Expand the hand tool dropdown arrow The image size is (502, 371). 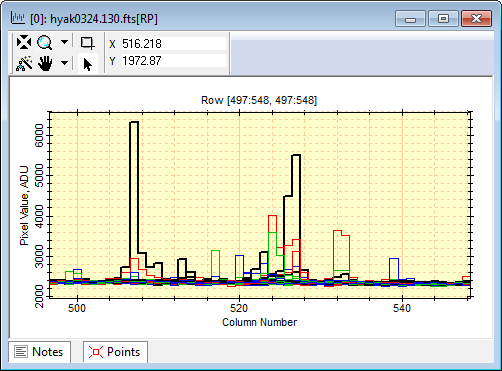pyautogui.click(x=64, y=63)
